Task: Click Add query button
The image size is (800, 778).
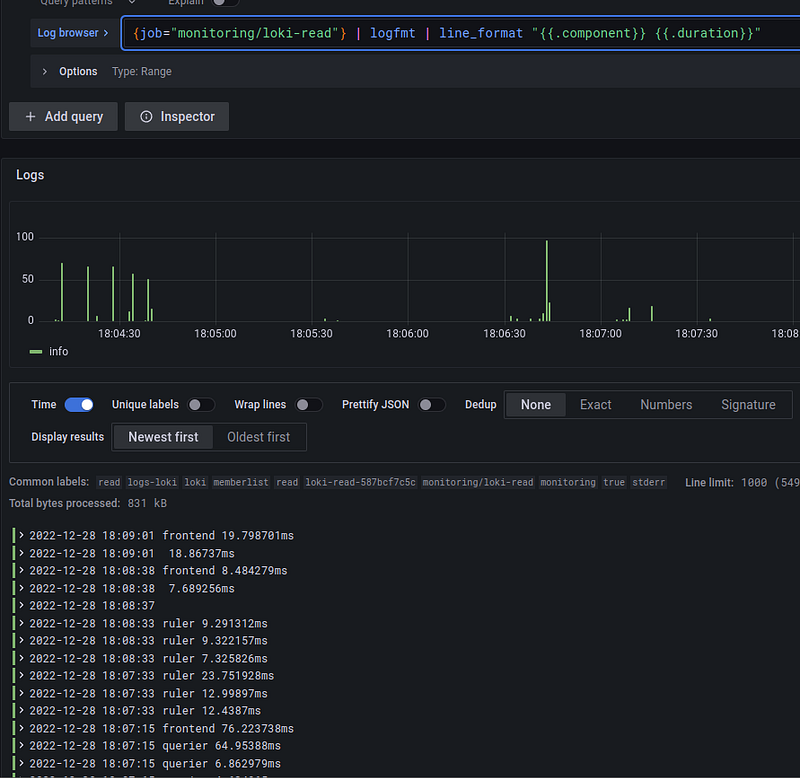Action: 63,117
